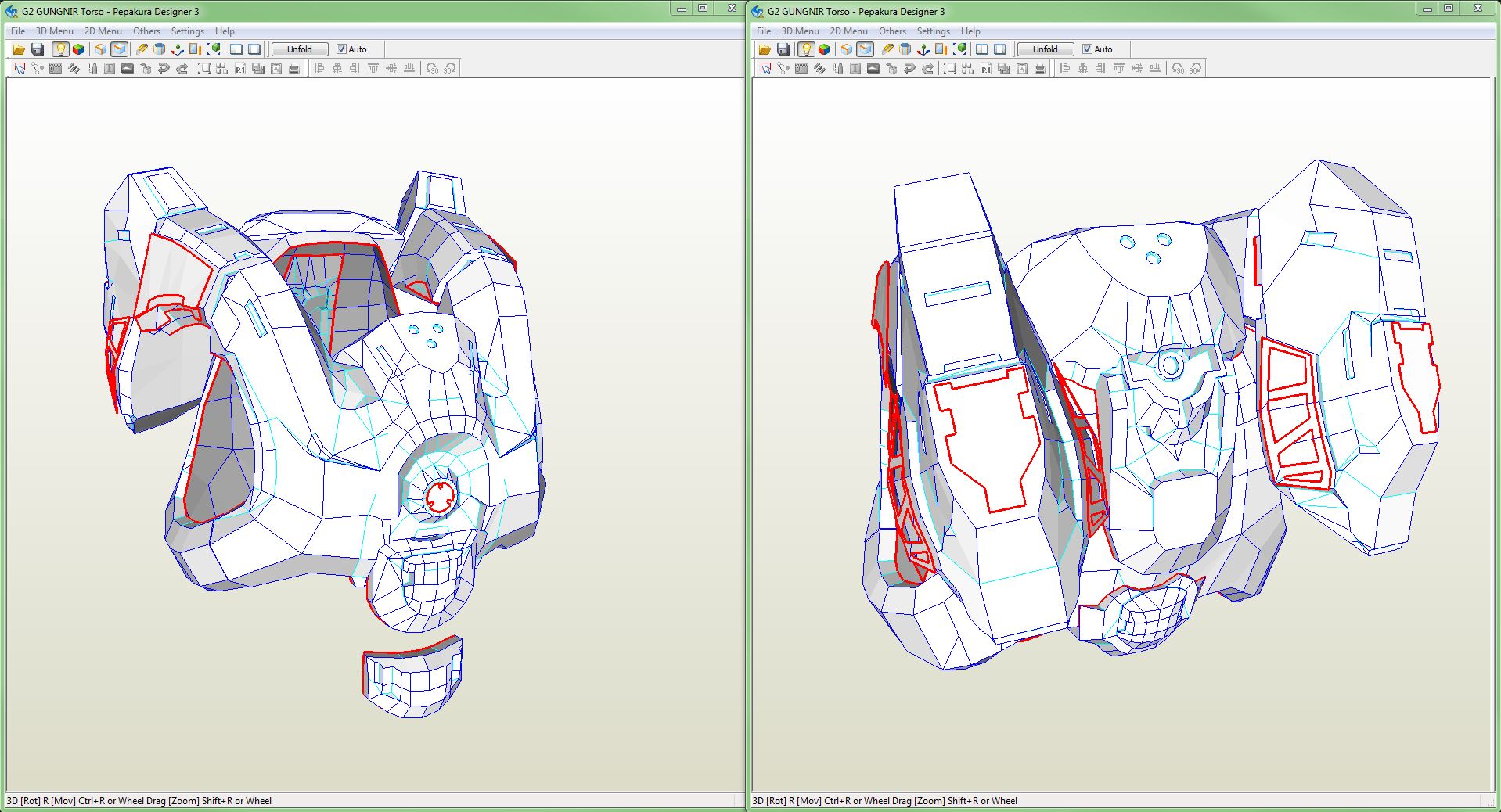Image resolution: width=1501 pixels, height=812 pixels.
Task: Uncheck the Auto checkbox in left window
Action: tap(341, 49)
